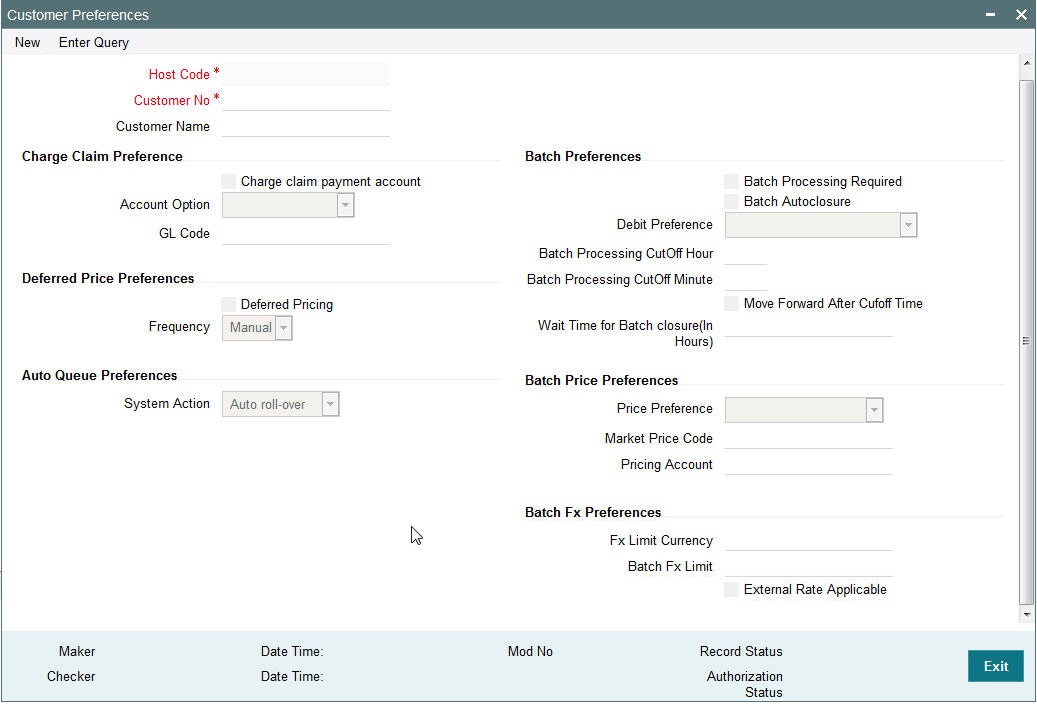Screen dimensions: 1037x704
Task: Click Batch Processing CutOff Hour field
Action: click(746, 253)
